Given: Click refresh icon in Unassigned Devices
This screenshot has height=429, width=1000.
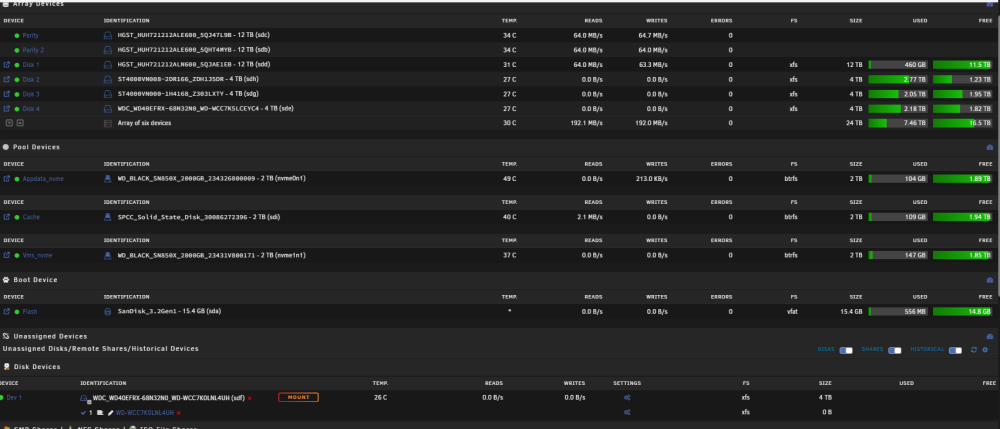Looking at the screenshot, I should [x=974, y=350].
